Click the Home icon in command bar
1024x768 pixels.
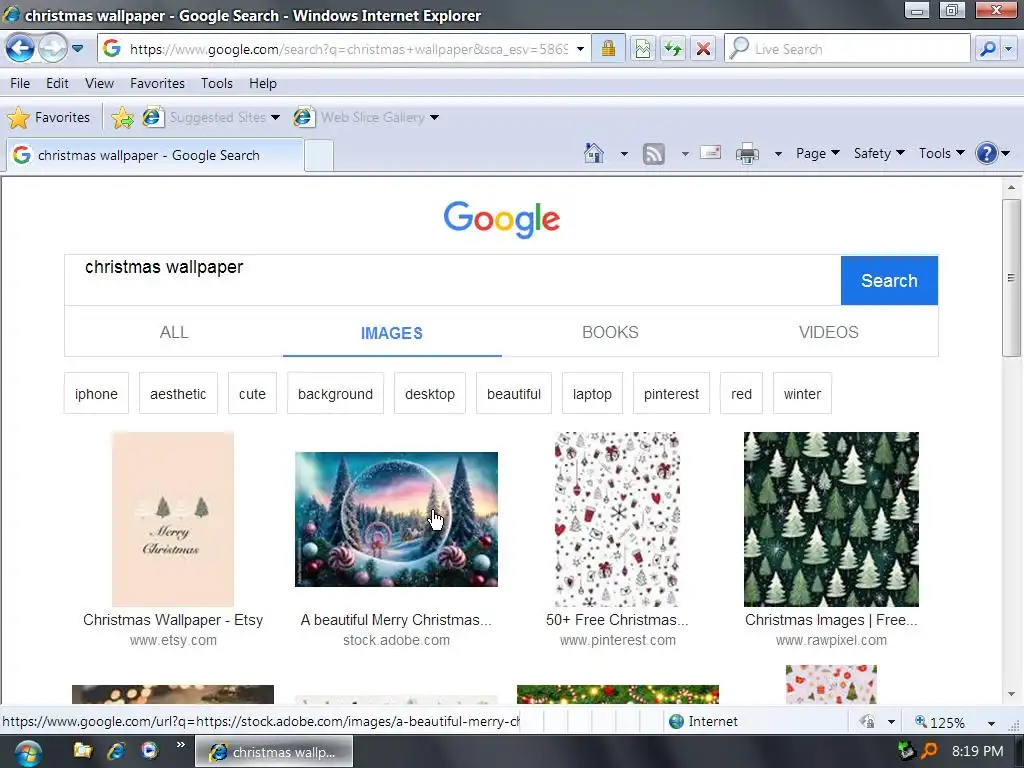coord(594,153)
